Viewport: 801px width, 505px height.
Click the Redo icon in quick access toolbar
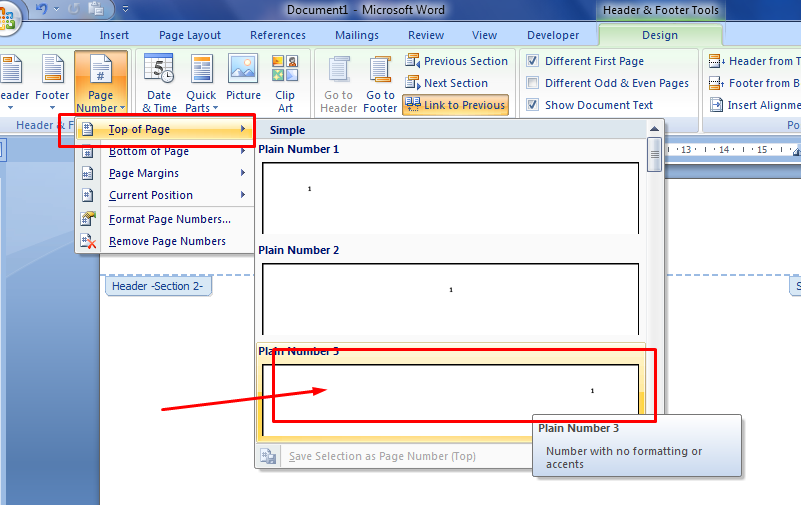pyautogui.click(x=74, y=9)
